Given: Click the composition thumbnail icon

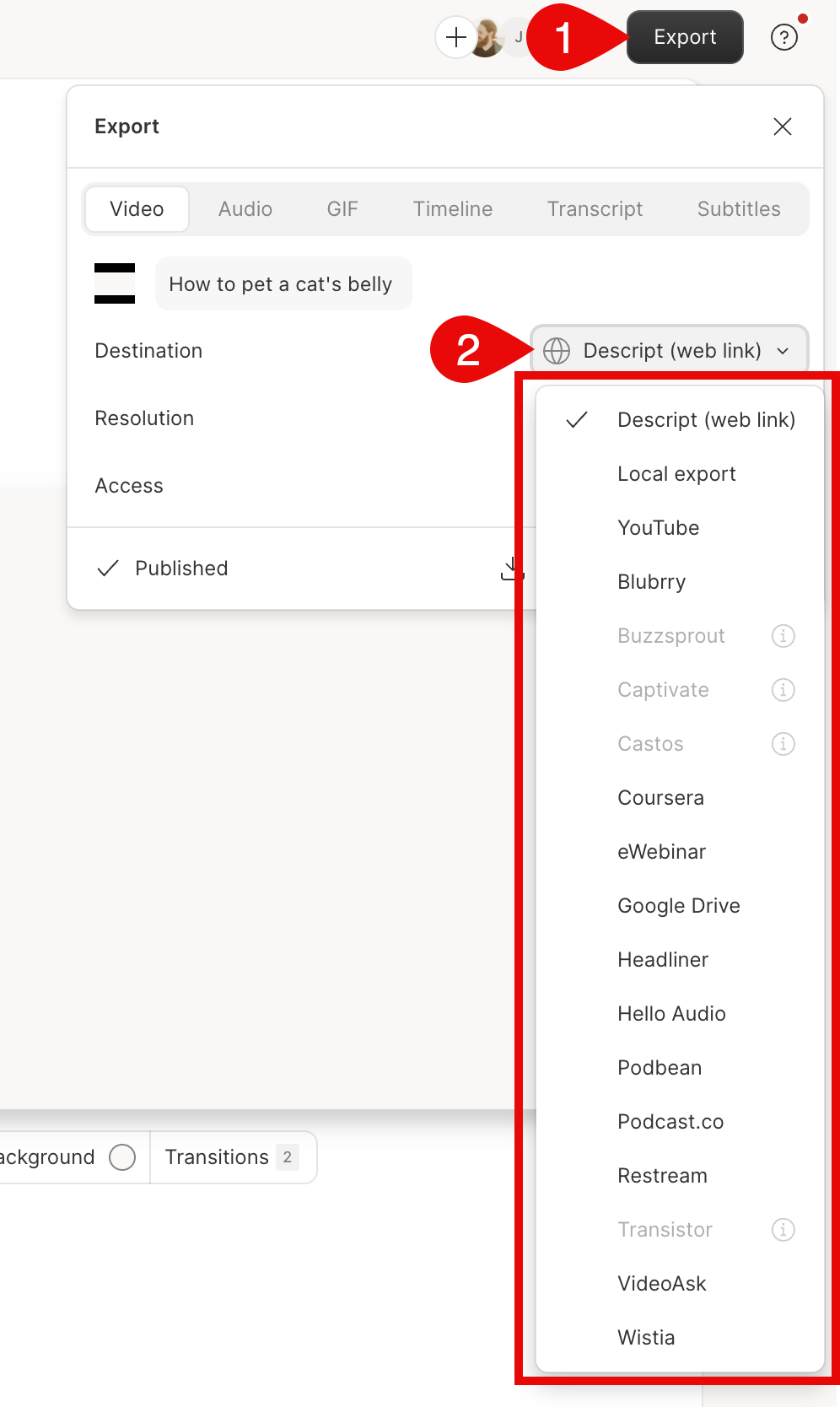Looking at the screenshot, I should tap(115, 283).
